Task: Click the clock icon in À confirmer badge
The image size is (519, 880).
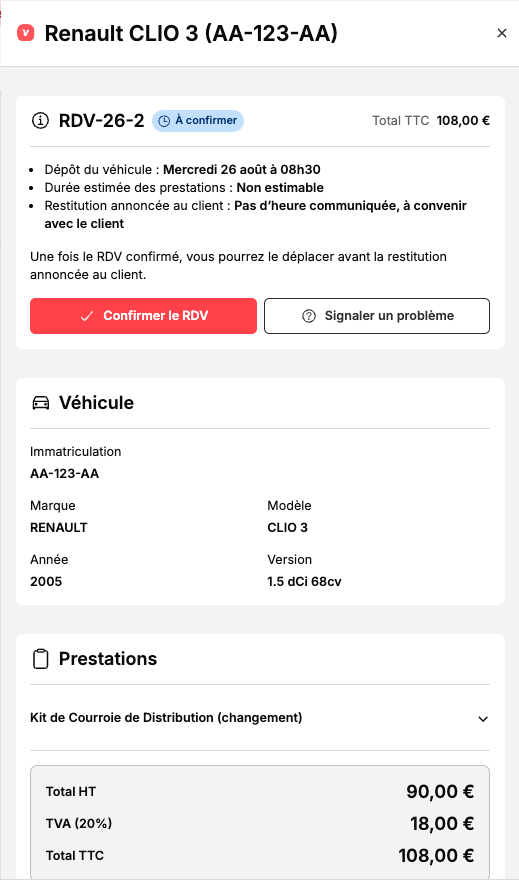Action: [164, 121]
